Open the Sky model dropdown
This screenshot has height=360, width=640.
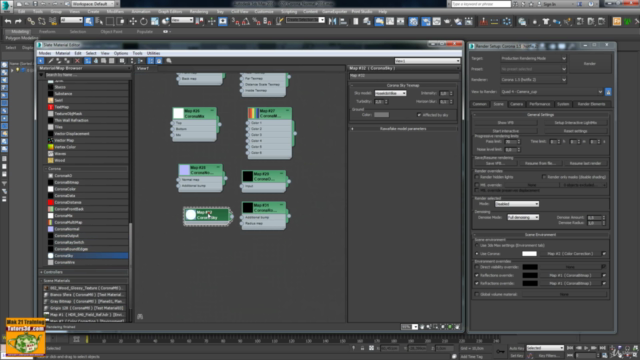[390, 93]
